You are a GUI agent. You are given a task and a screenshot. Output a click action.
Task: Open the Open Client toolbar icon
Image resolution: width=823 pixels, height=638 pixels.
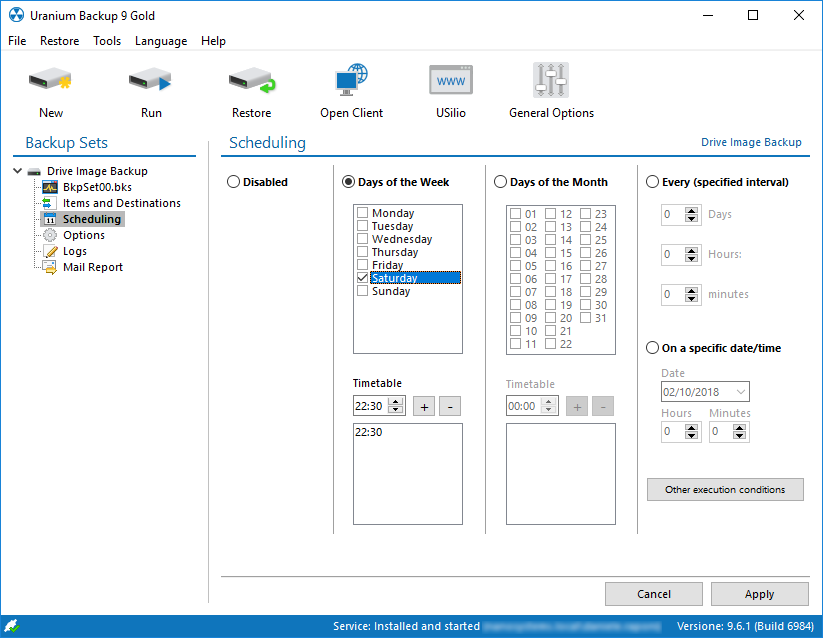(x=351, y=81)
